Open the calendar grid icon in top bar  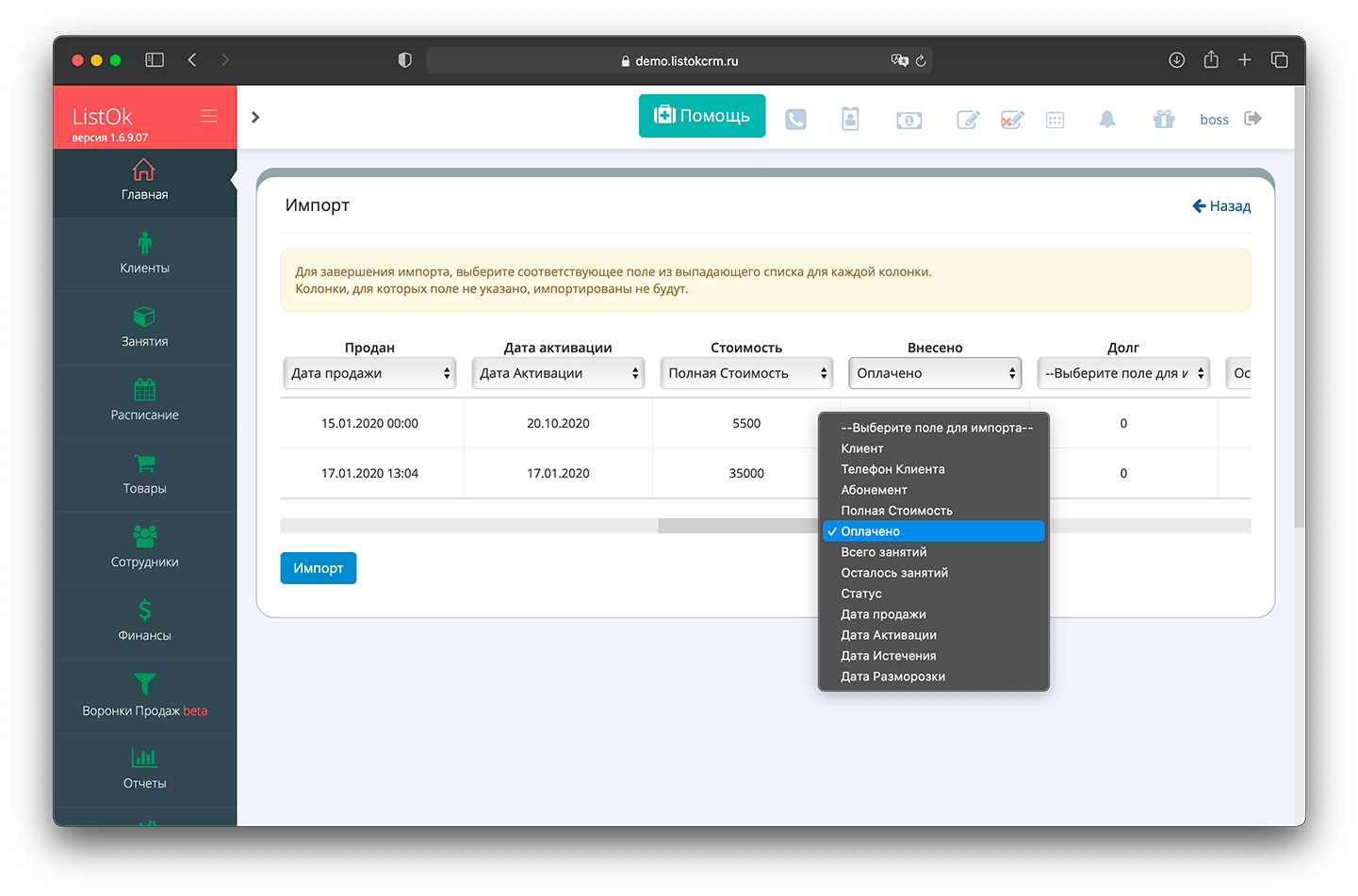1055,119
